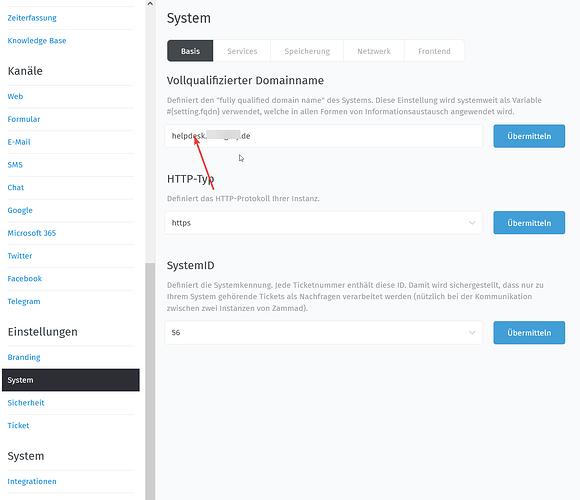Viewport: 580px width, 500px height.
Task: Open the Branding settings link
Action: click(24, 357)
